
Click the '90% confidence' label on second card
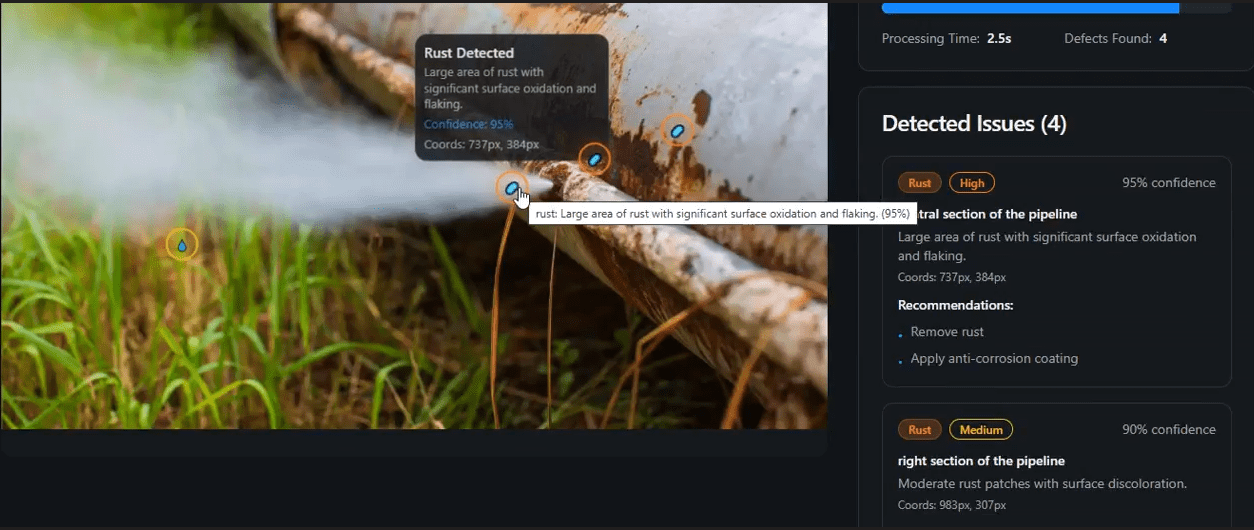point(1168,430)
